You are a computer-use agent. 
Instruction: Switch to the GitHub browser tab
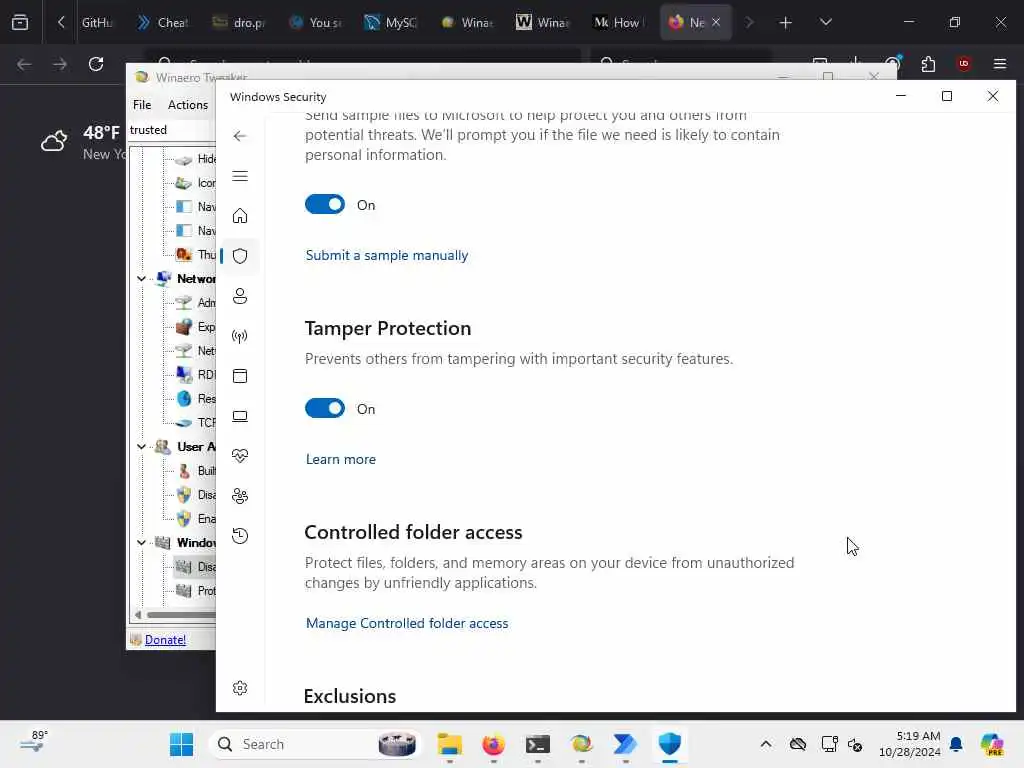click(97, 22)
